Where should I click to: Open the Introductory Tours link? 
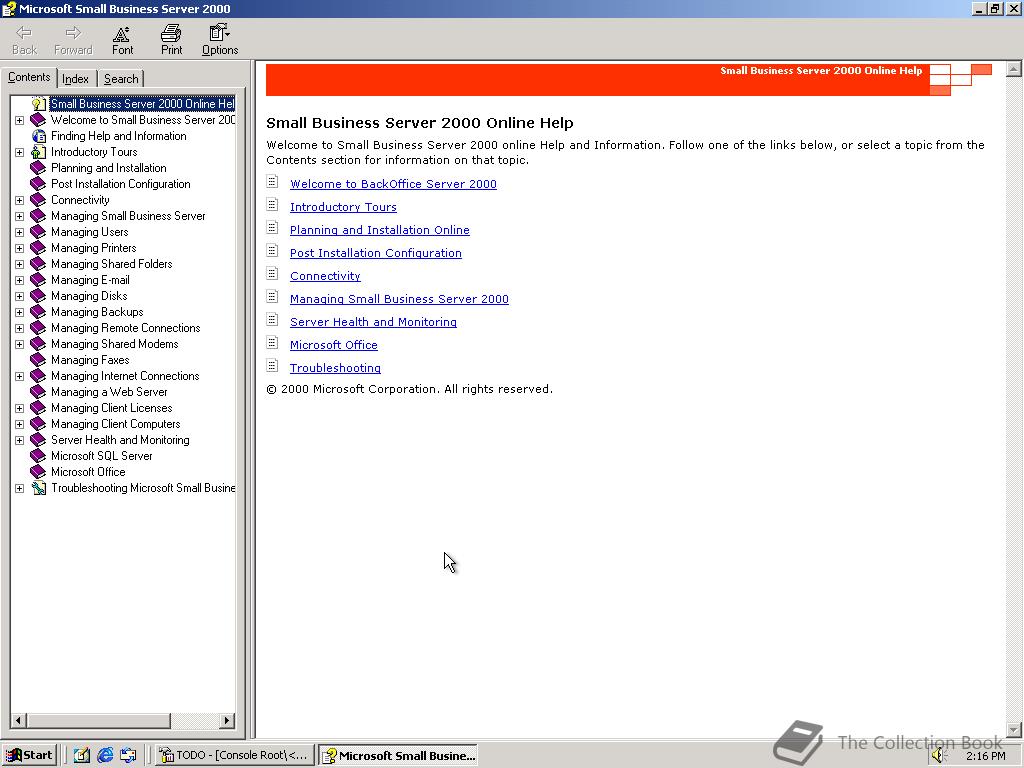343,207
